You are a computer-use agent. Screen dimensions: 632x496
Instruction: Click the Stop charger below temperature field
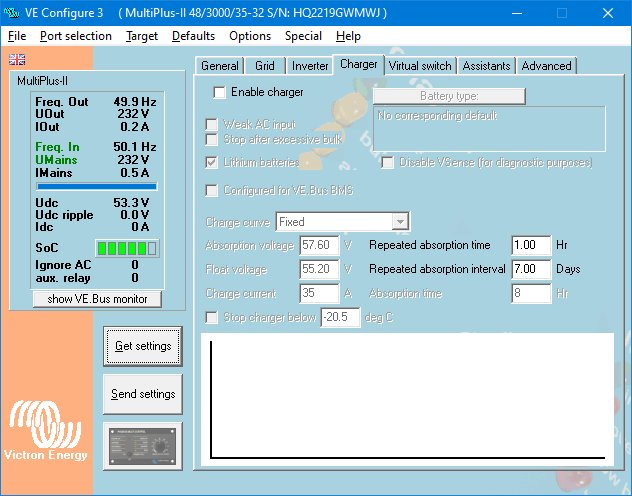(340, 318)
